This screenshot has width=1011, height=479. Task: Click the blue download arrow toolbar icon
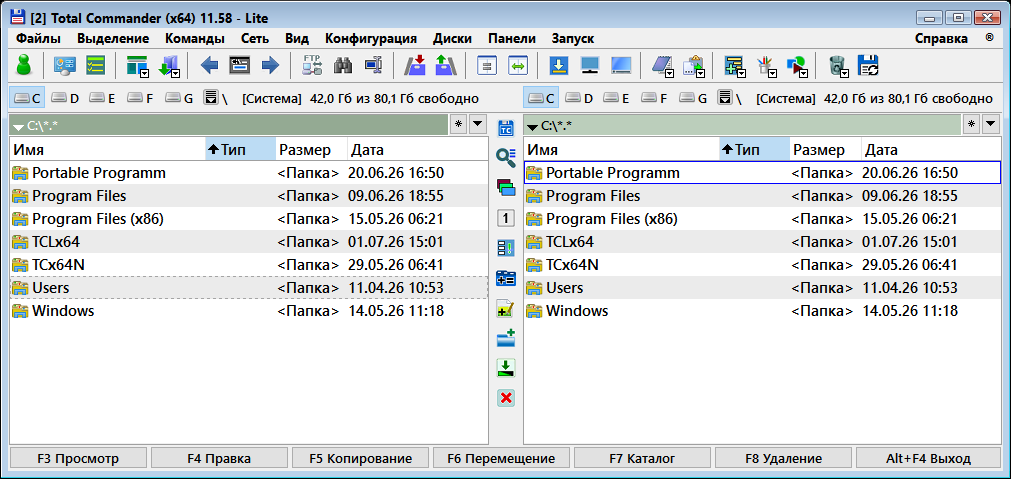pos(559,65)
